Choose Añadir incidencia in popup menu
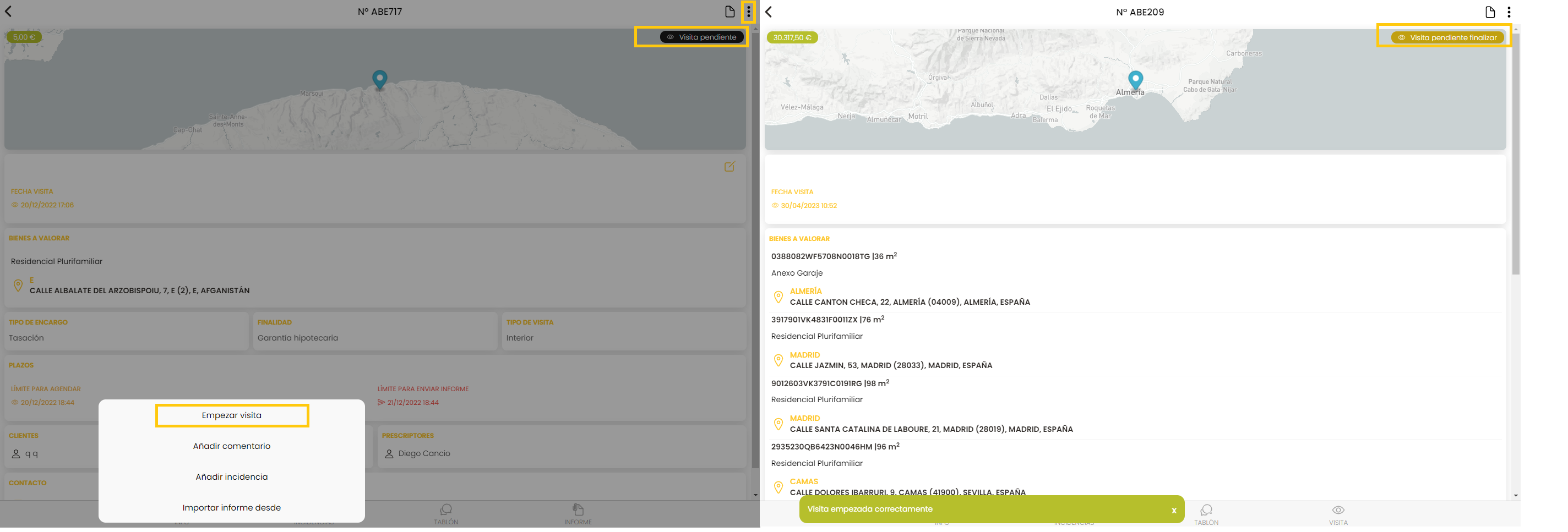This screenshot has height=532, width=1568. point(232,478)
